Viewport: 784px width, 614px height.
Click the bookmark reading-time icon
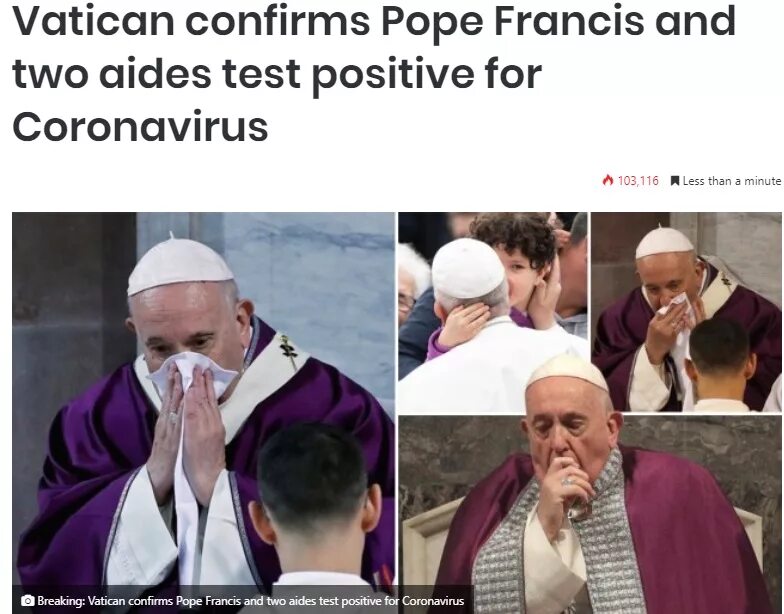coord(674,180)
